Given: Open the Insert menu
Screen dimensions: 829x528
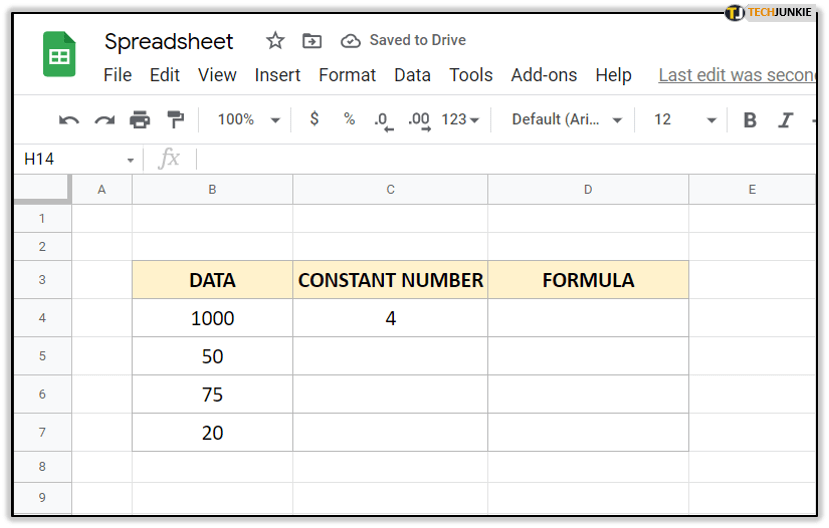Looking at the screenshot, I should (x=277, y=75).
